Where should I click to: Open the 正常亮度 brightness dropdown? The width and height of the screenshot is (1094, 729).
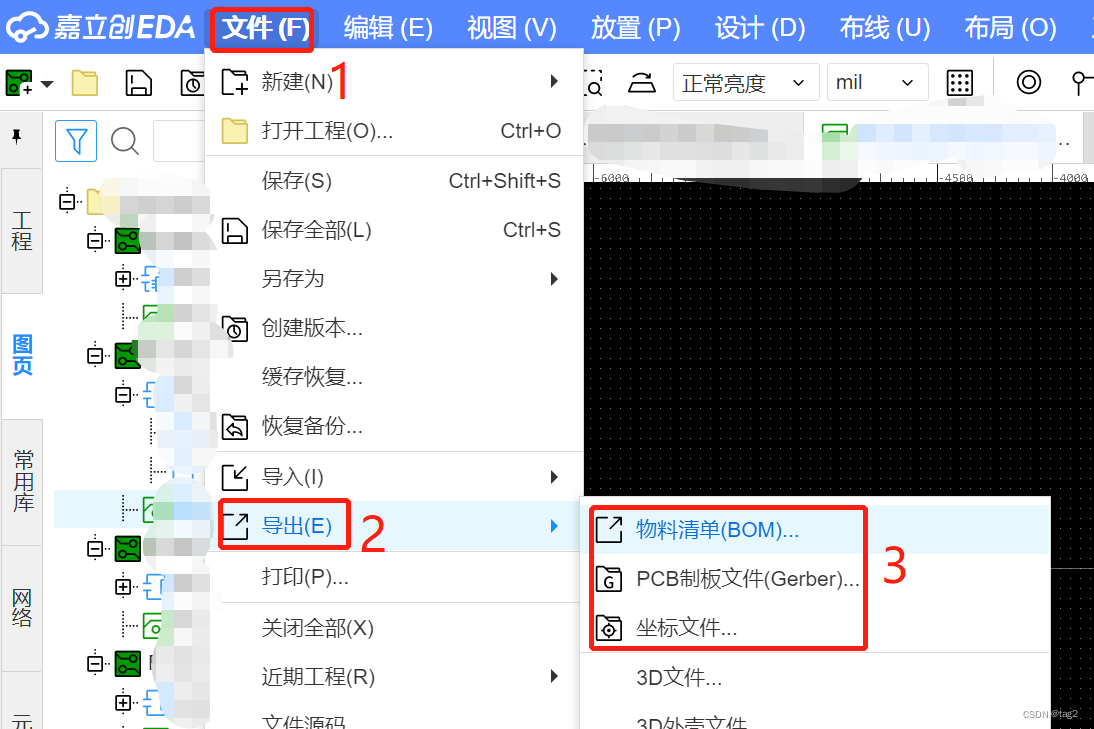745,83
